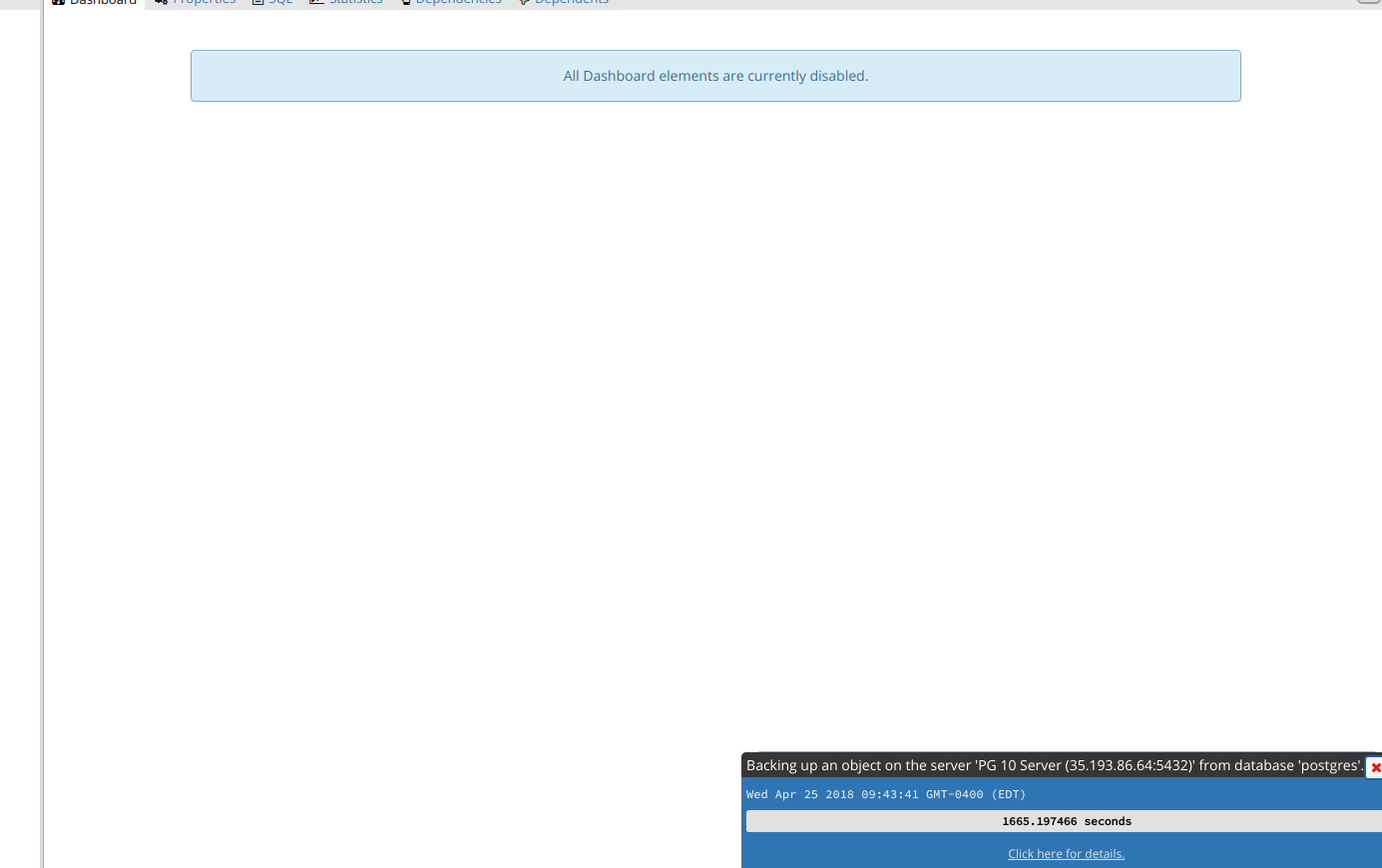Select the SQL document icon
Viewport: 1382px width, 868px height.
point(256,2)
